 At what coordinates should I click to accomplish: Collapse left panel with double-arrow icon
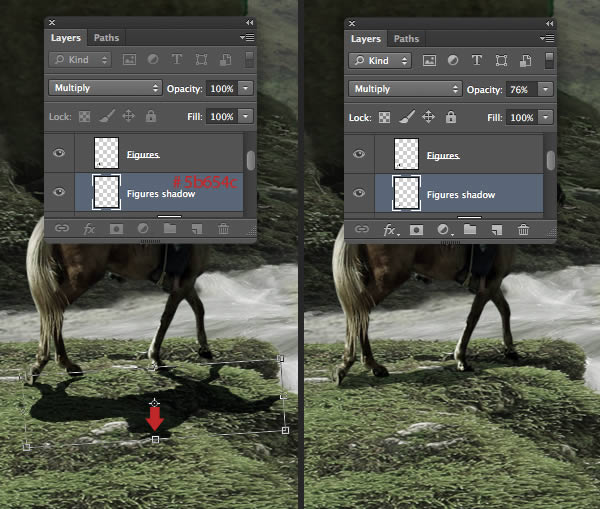[249, 23]
